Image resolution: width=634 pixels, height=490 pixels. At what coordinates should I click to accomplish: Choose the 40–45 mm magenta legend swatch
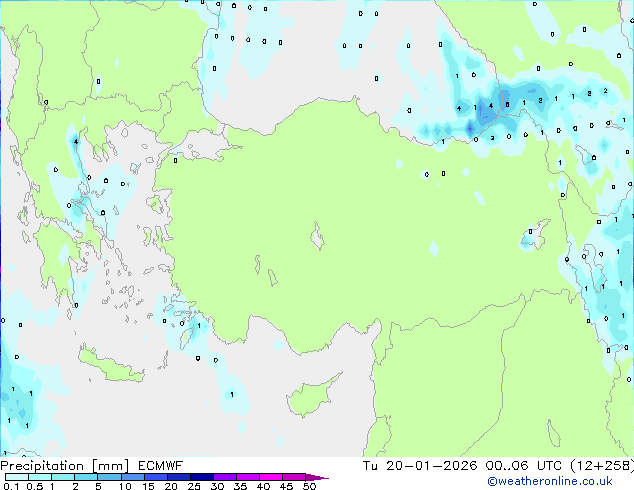point(271,477)
